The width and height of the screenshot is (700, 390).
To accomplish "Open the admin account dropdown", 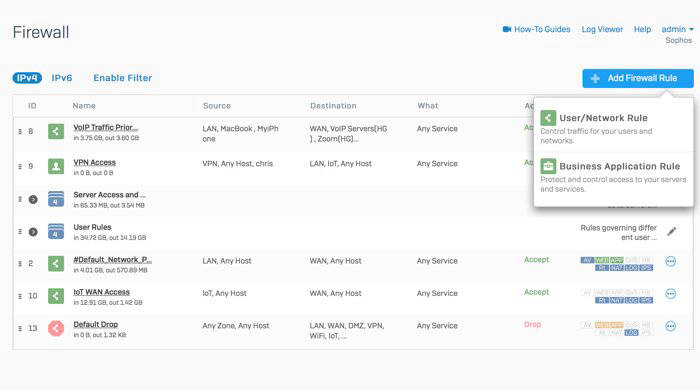I will point(677,29).
